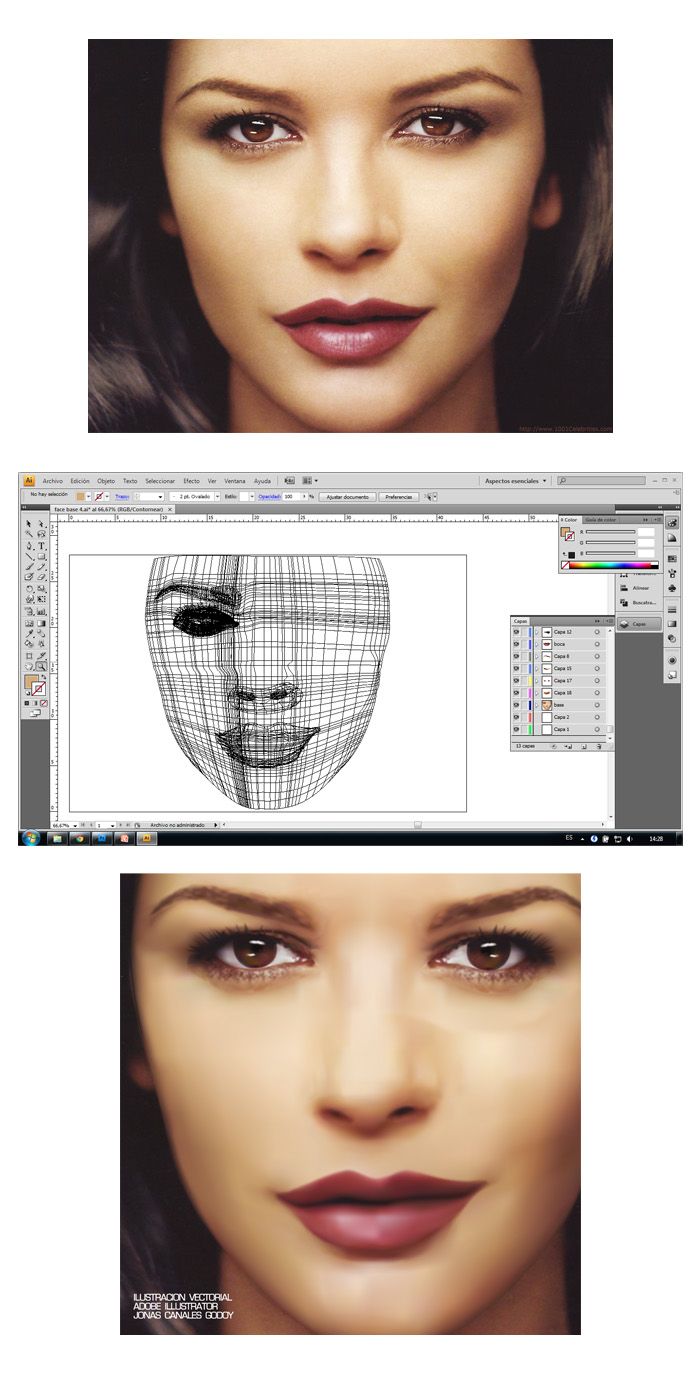Select the Eraser tool

pyautogui.click(x=41, y=576)
